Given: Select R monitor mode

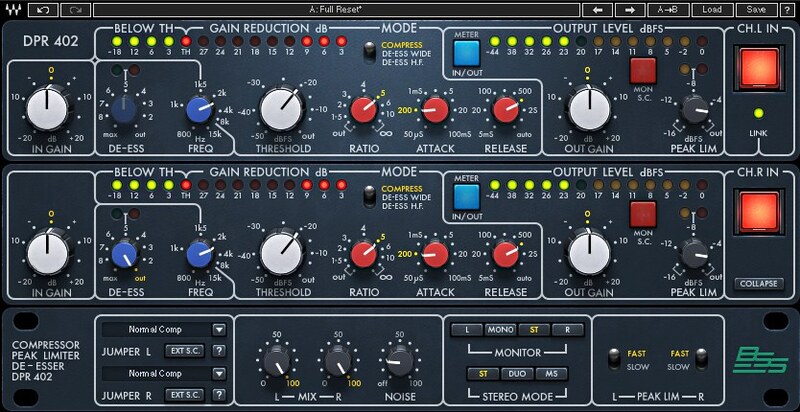Looking at the screenshot, I should pos(568,330).
